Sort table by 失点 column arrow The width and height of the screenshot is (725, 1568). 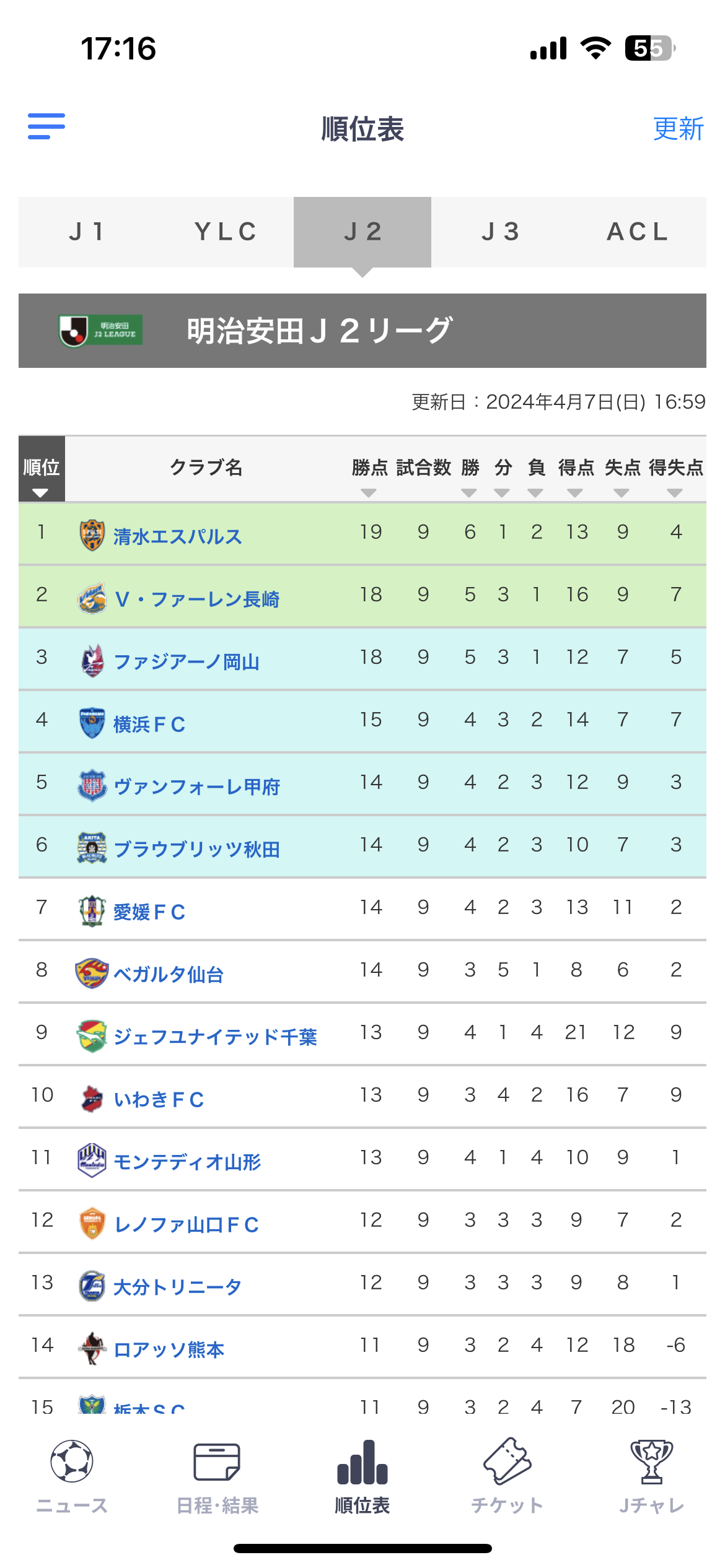coord(622,493)
